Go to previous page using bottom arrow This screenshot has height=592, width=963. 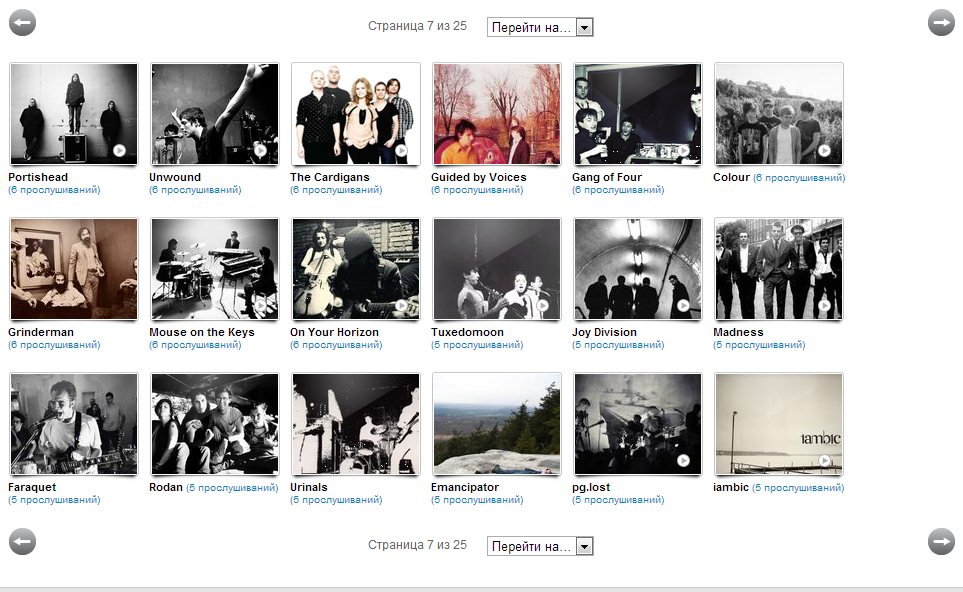(22, 541)
